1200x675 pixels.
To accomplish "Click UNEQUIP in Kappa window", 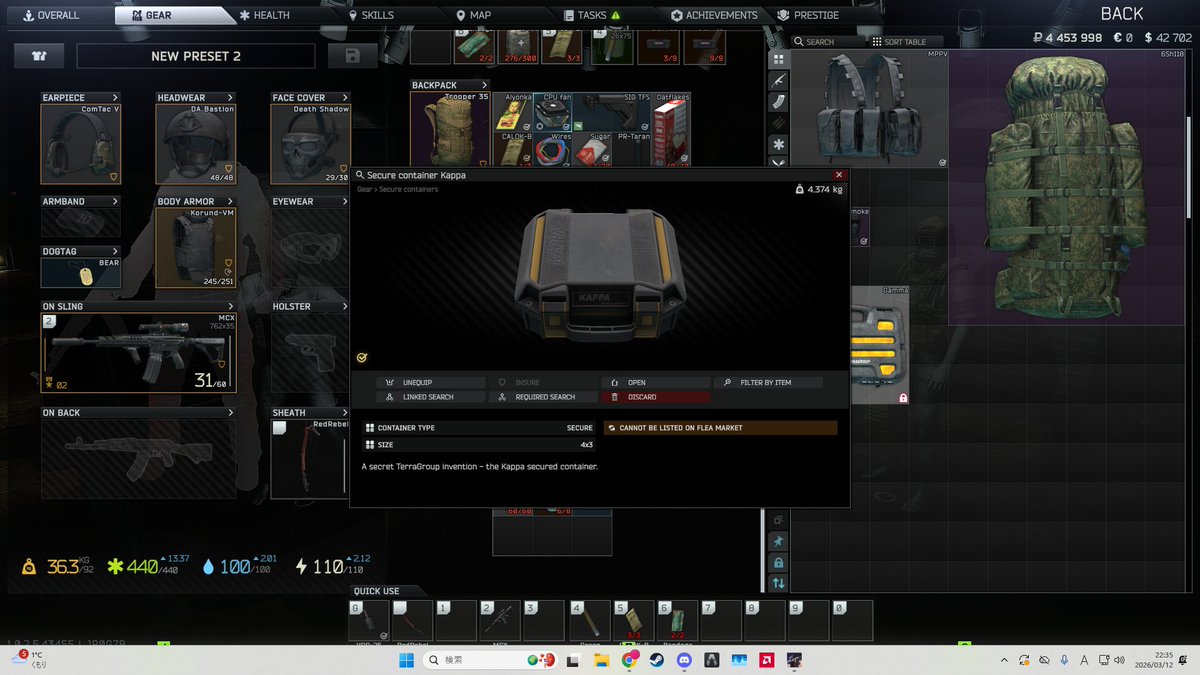I will [x=430, y=383].
